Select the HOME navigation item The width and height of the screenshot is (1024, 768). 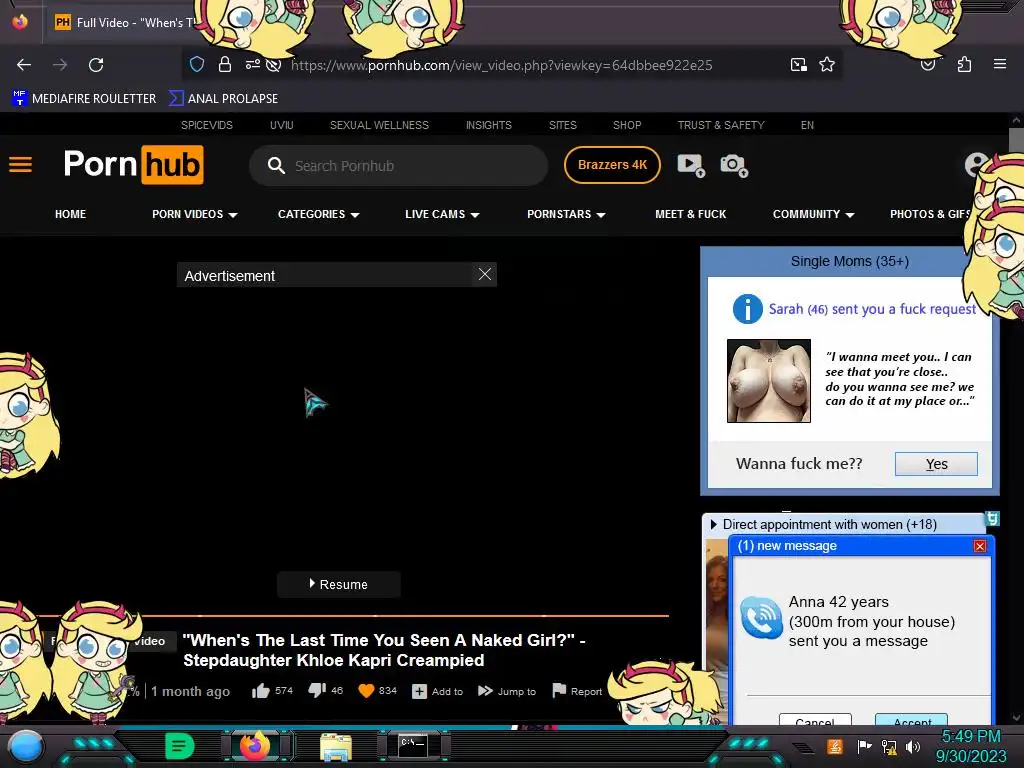(x=71, y=214)
